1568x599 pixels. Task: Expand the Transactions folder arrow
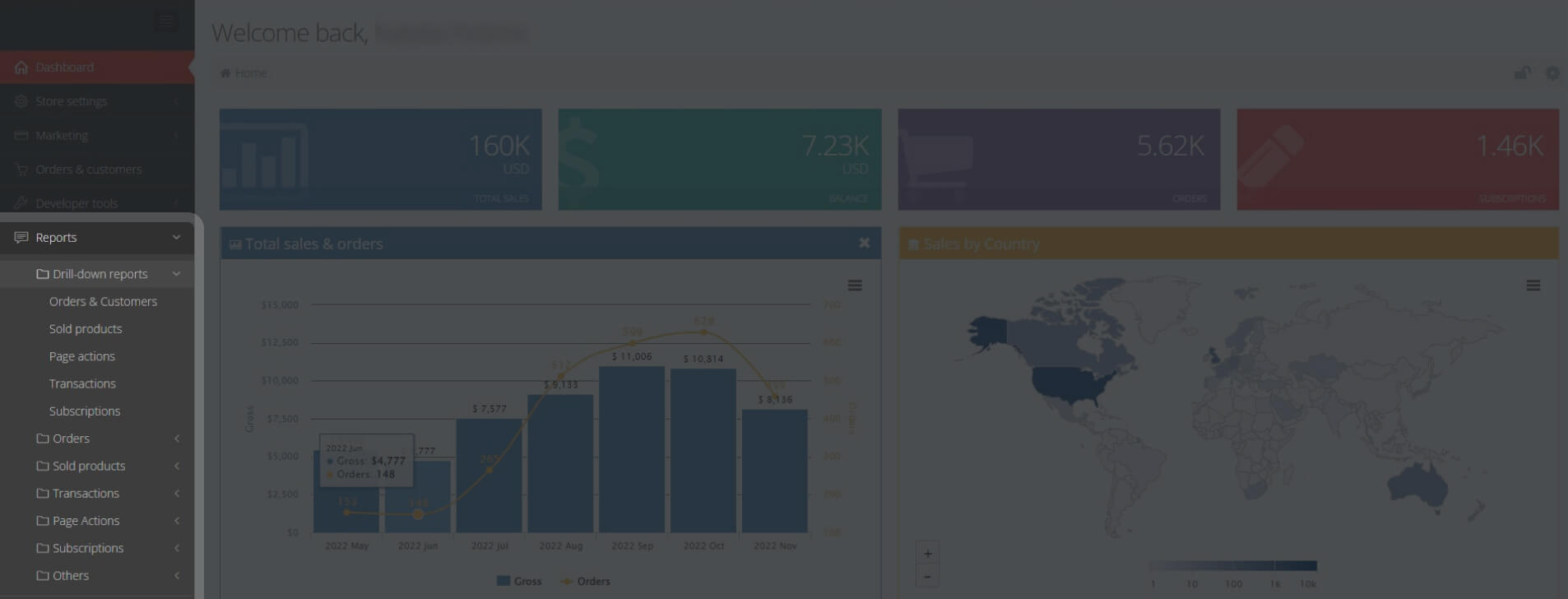click(x=177, y=494)
